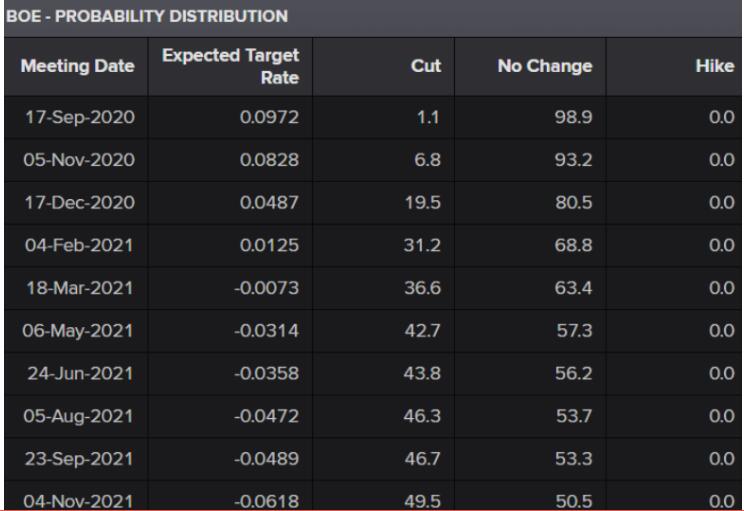Select the cut probability 46.7
This screenshot has height=511, width=744.
(x=422, y=459)
